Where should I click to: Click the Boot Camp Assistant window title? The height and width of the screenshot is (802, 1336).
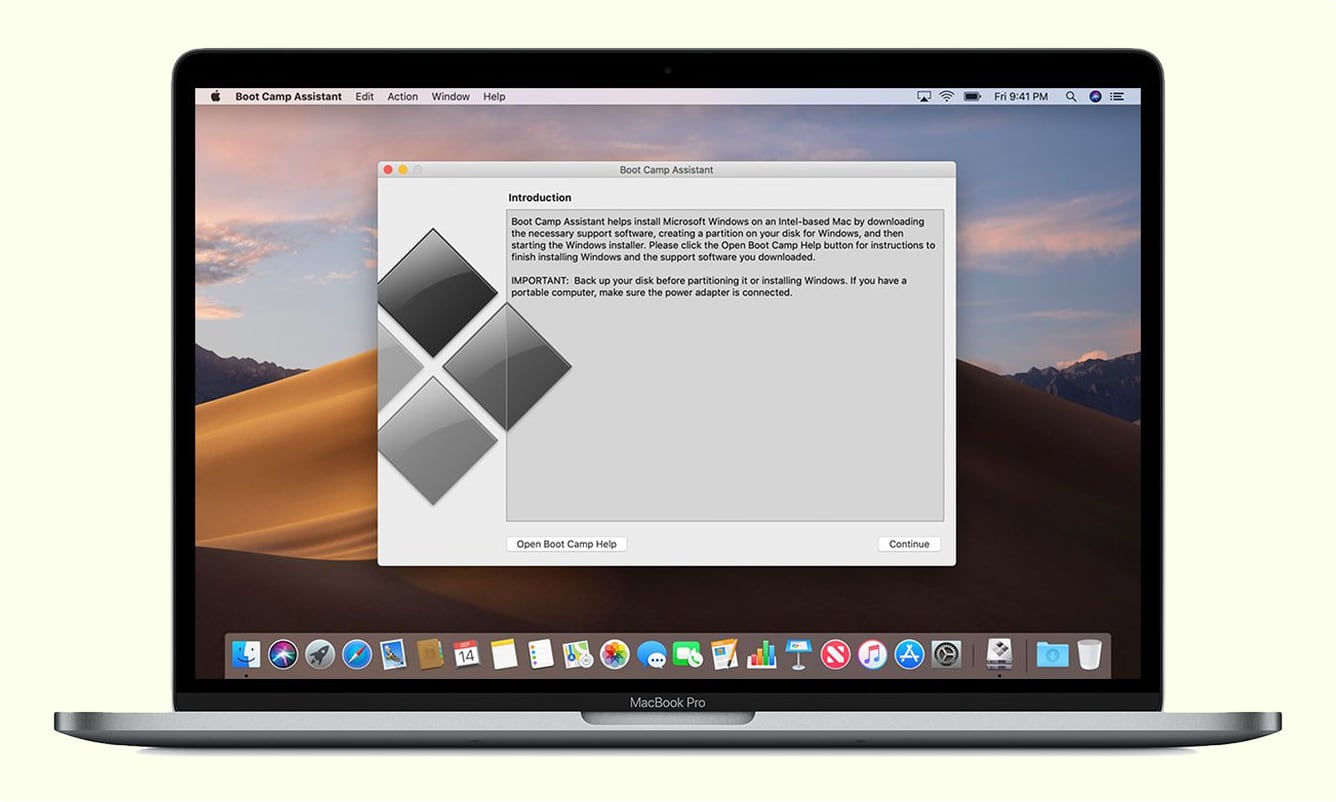pyautogui.click(x=667, y=170)
